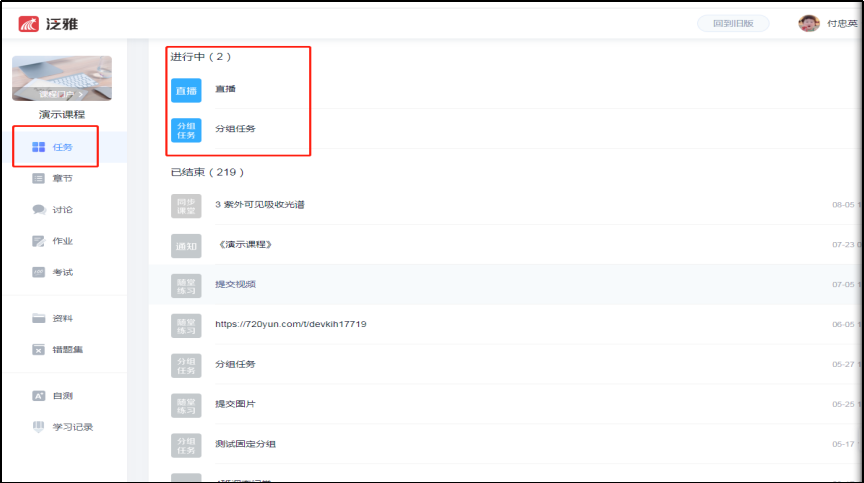Select the 作业 homework icon
Image resolution: width=864 pixels, height=483 pixels.
(39, 241)
